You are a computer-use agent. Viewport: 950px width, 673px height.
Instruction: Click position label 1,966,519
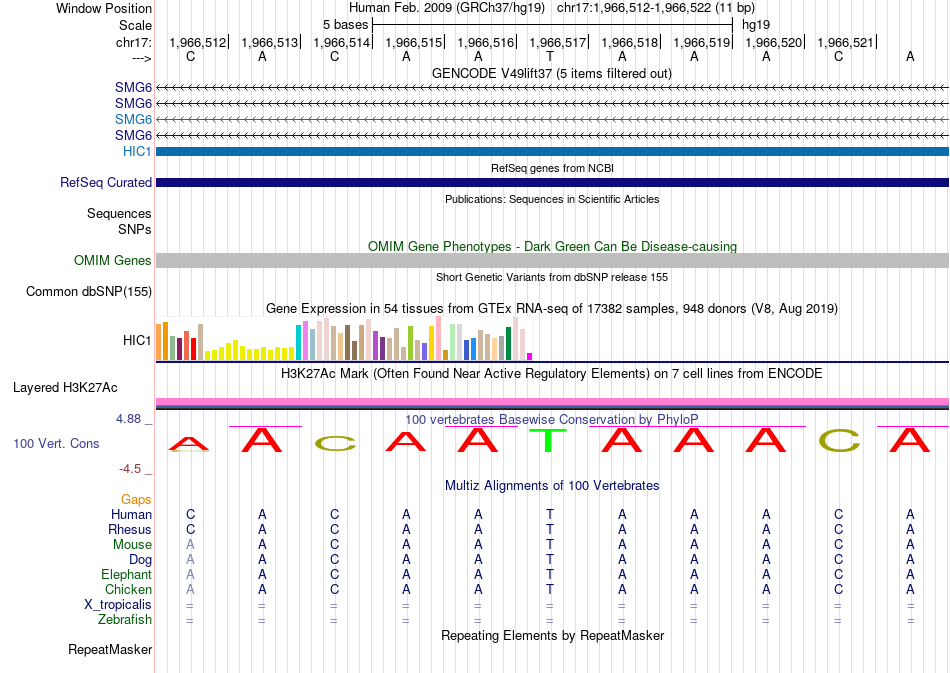pyautogui.click(x=702, y=42)
